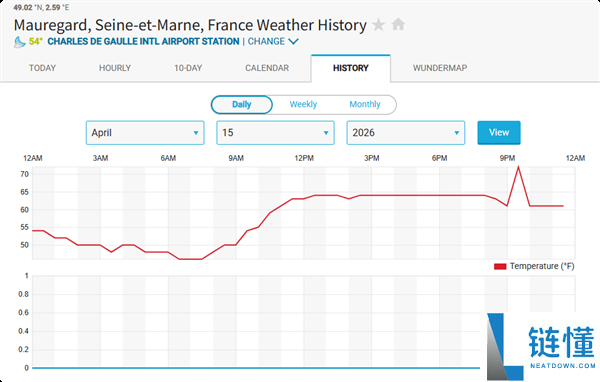The height and width of the screenshot is (382, 600).
Task: Open Charles de Gaulle Intl Airport Station link
Action: coord(143,41)
